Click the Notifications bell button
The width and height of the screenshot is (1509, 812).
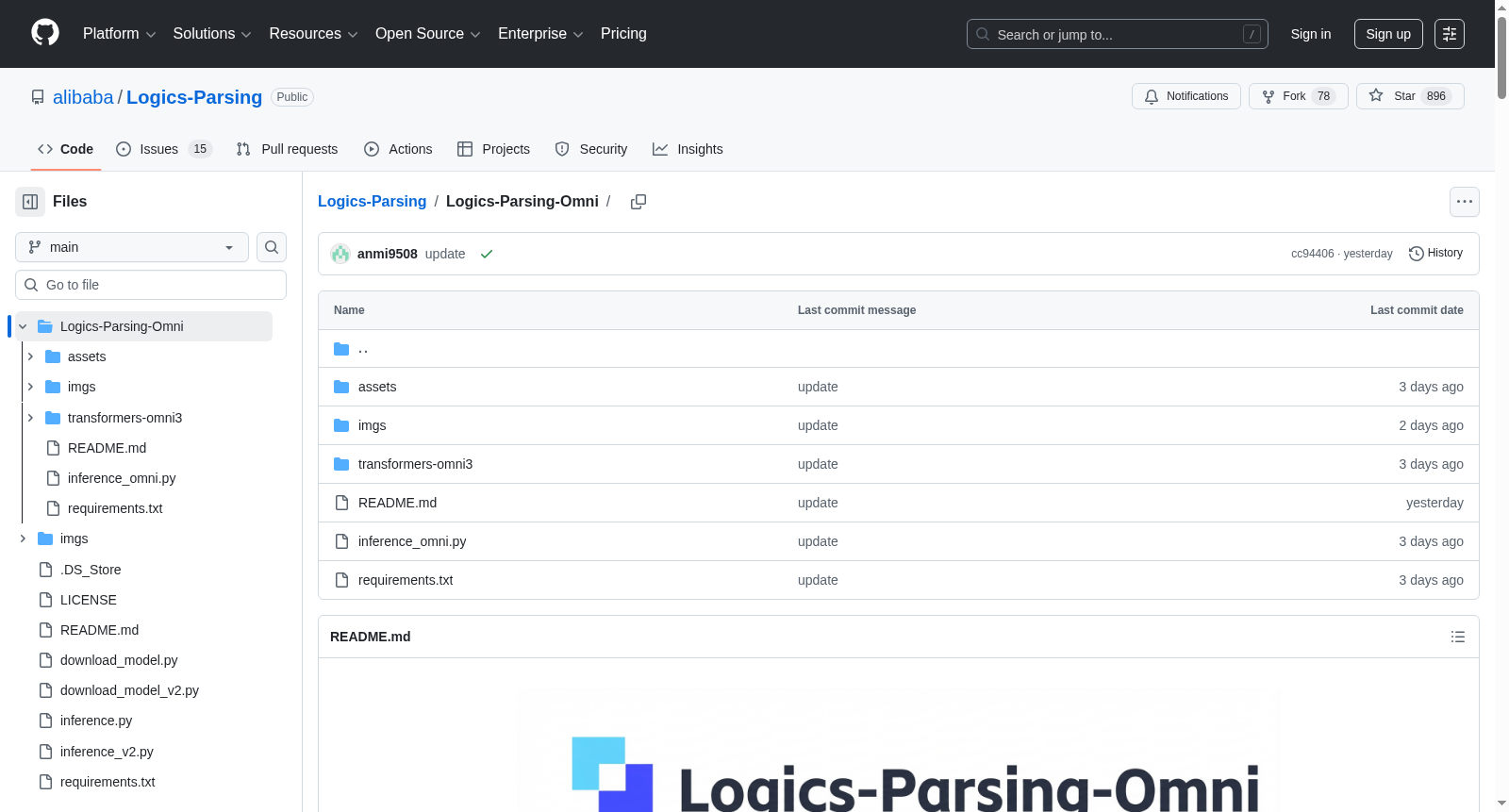(1186, 96)
